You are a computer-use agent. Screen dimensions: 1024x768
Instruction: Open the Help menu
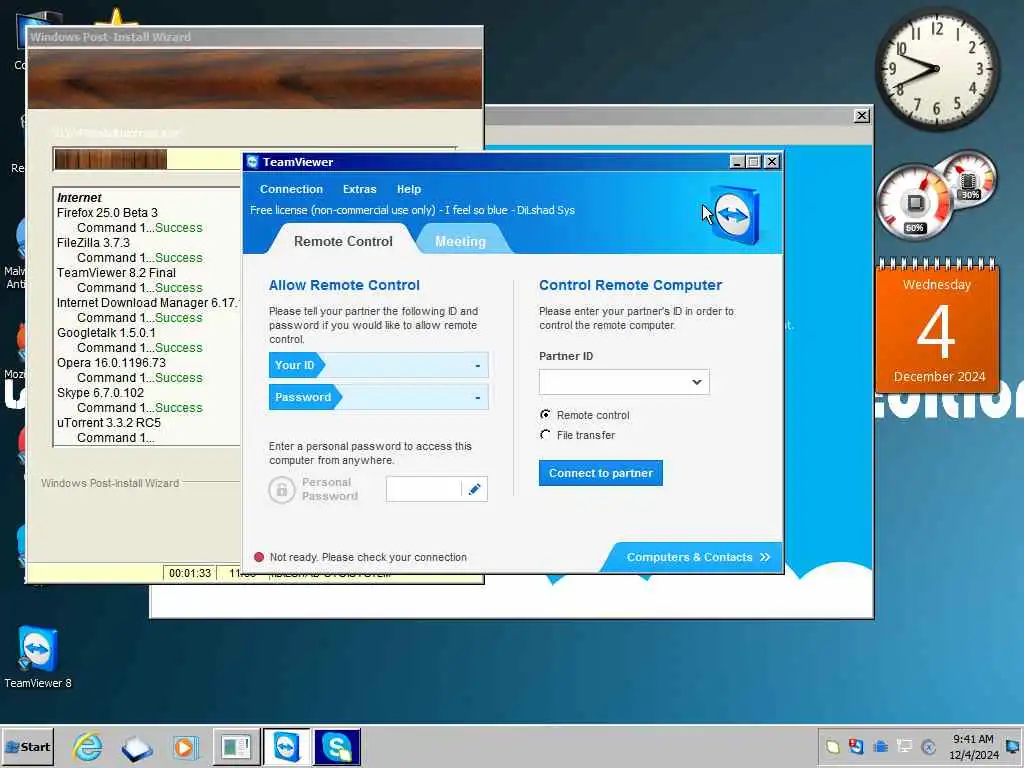pos(409,189)
